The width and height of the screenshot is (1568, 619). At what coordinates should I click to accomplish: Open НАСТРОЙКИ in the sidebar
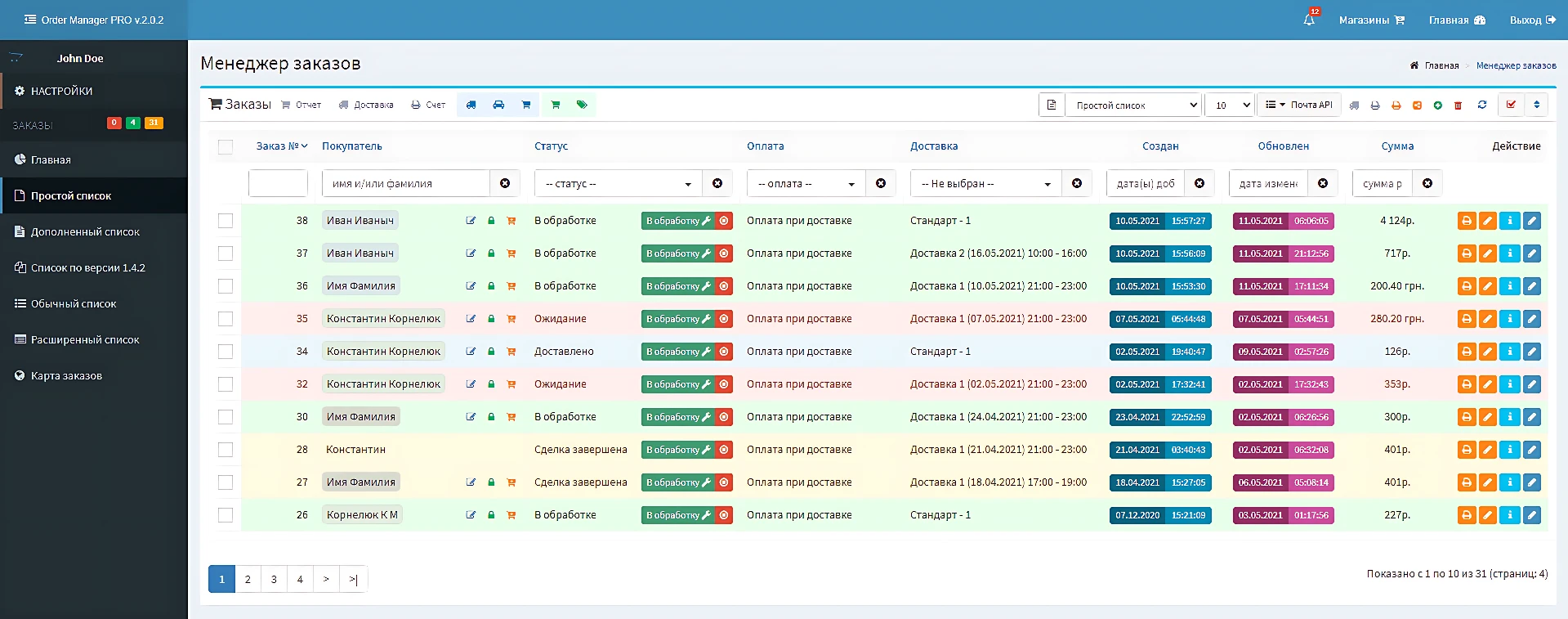[x=94, y=91]
